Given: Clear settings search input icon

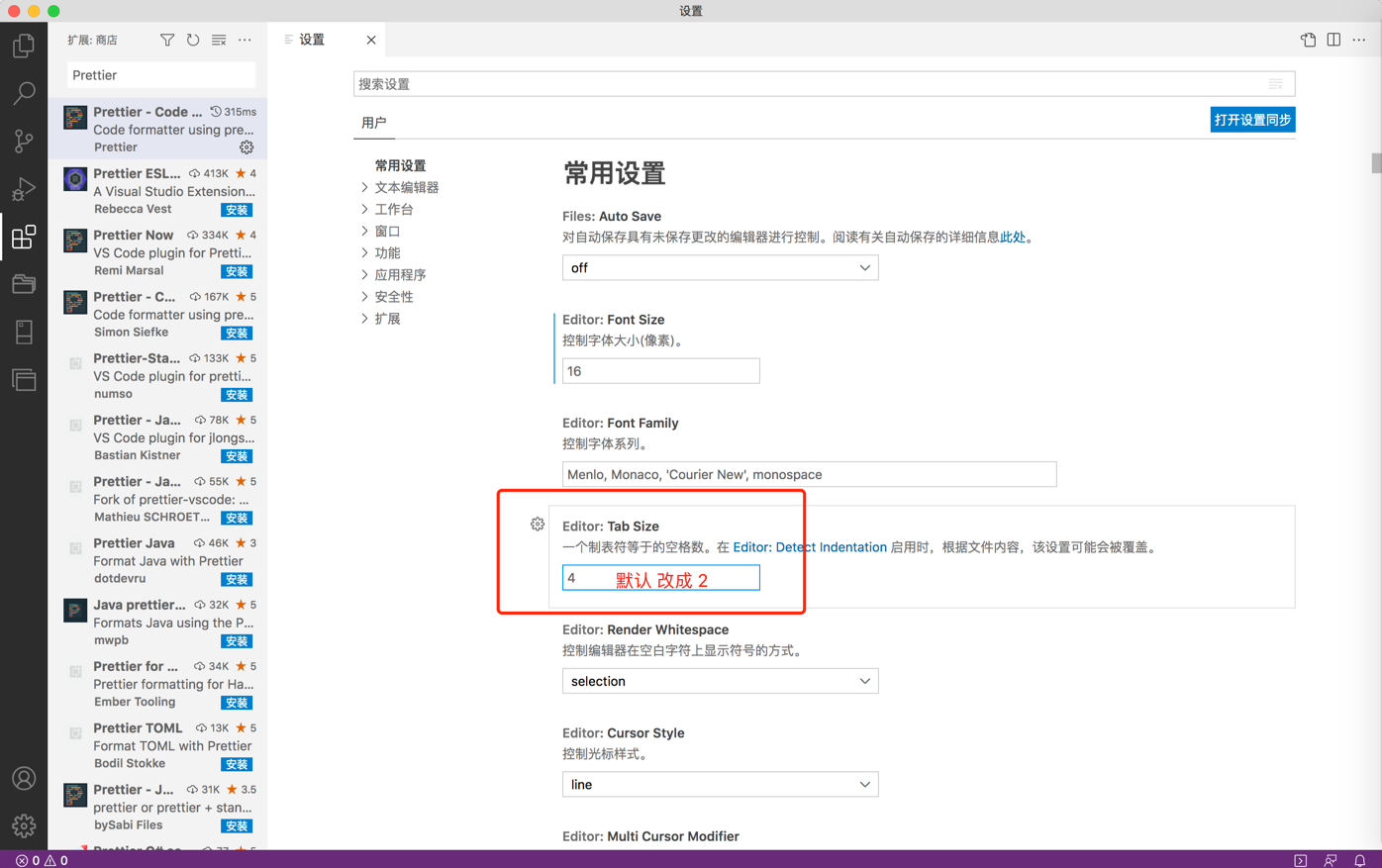Looking at the screenshot, I should (x=1276, y=84).
